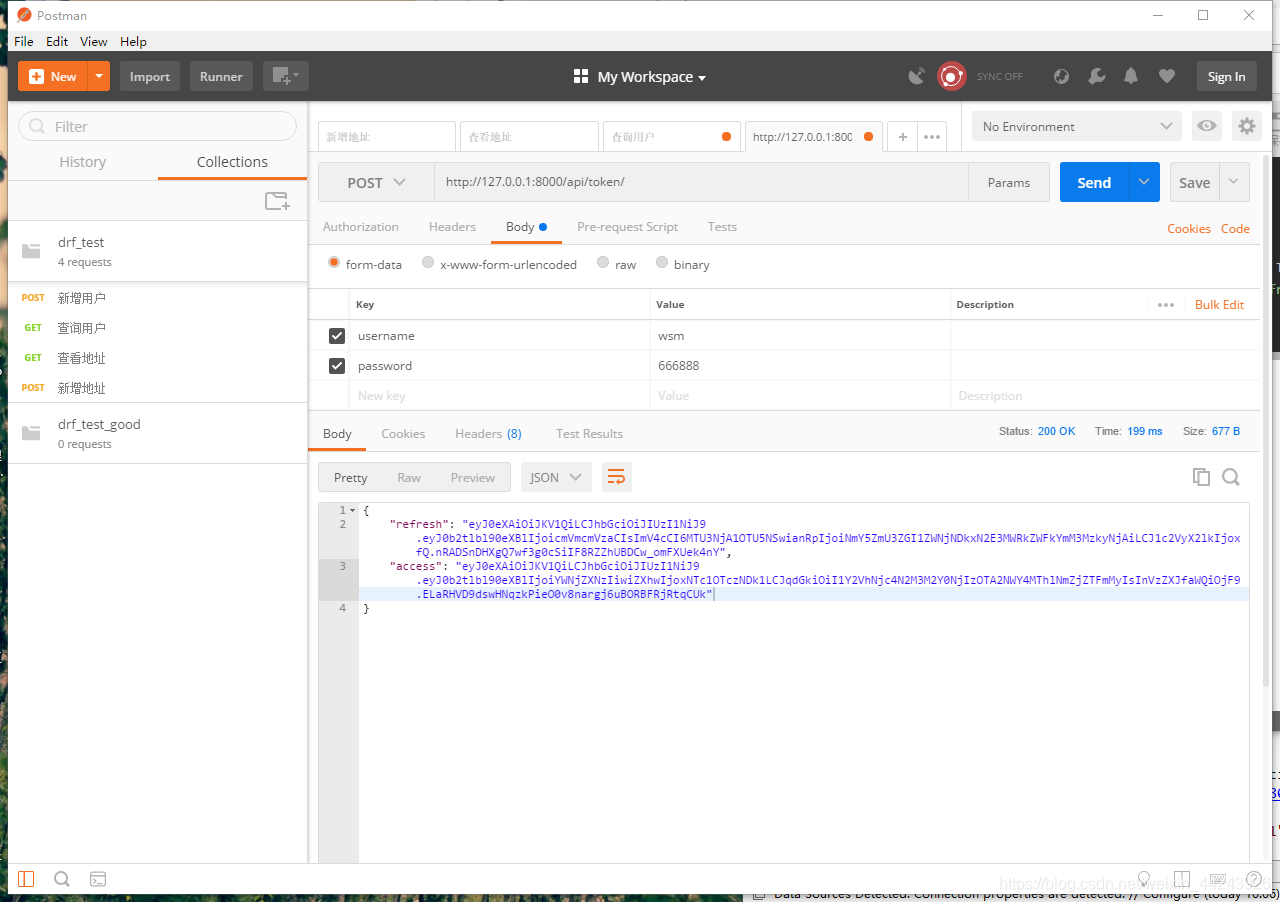Click the Params button
This screenshot has height=902, width=1280.
click(1009, 182)
